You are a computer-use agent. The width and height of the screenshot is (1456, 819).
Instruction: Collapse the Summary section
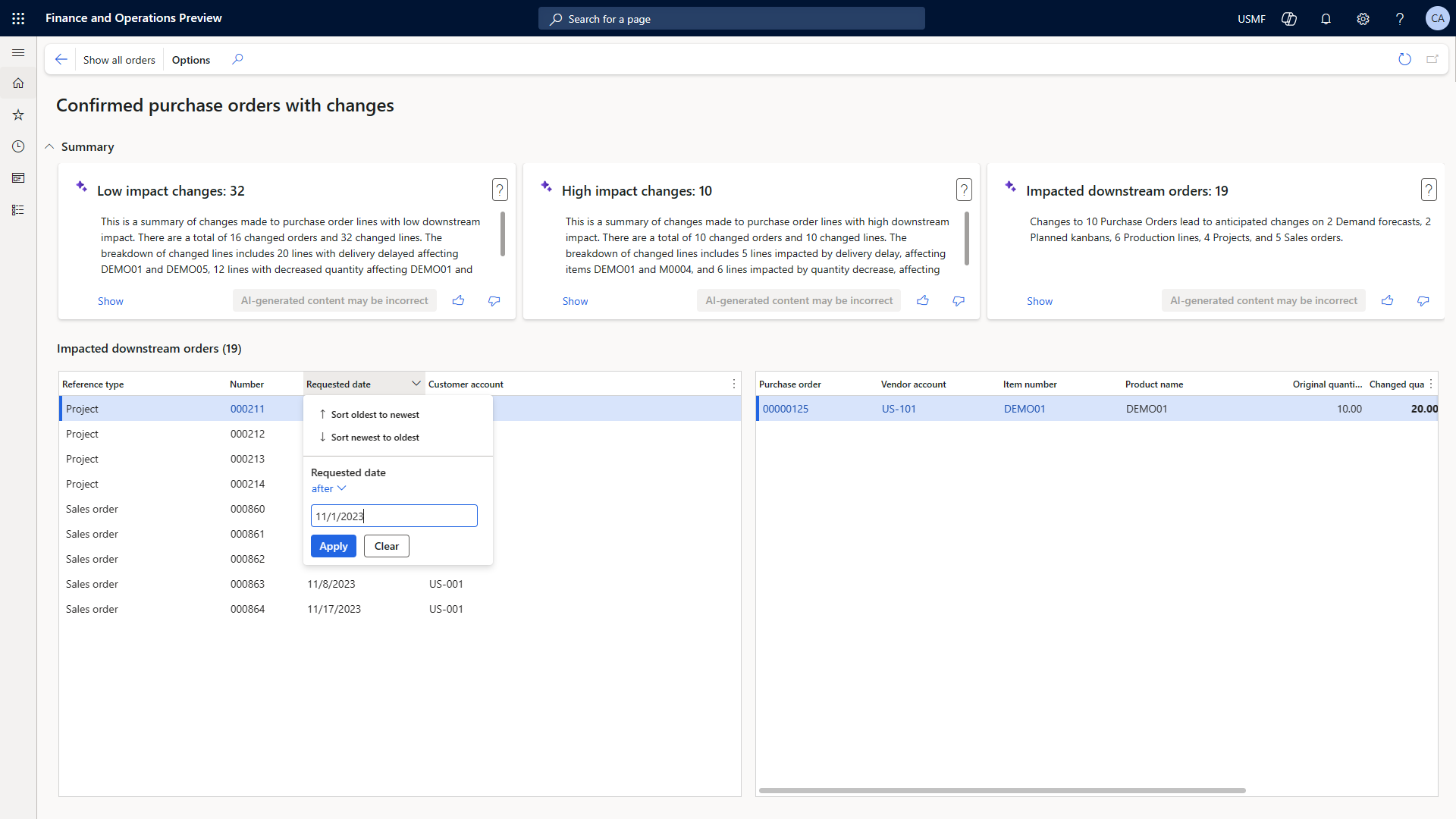[49, 146]
